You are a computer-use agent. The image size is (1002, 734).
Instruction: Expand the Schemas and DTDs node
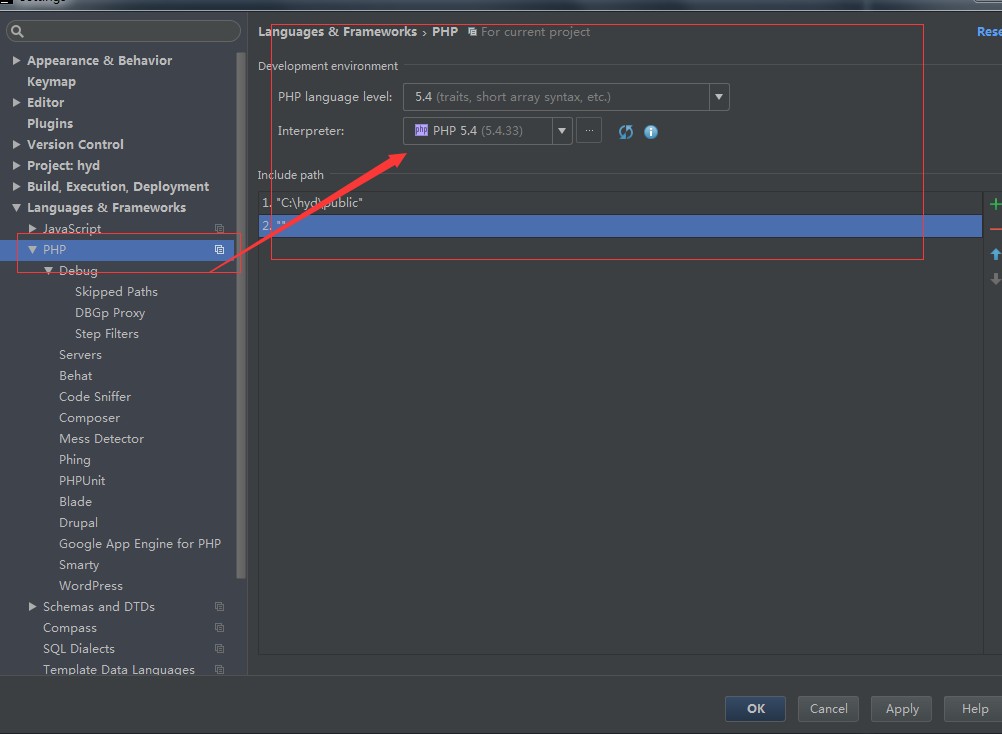pos(33,607)
